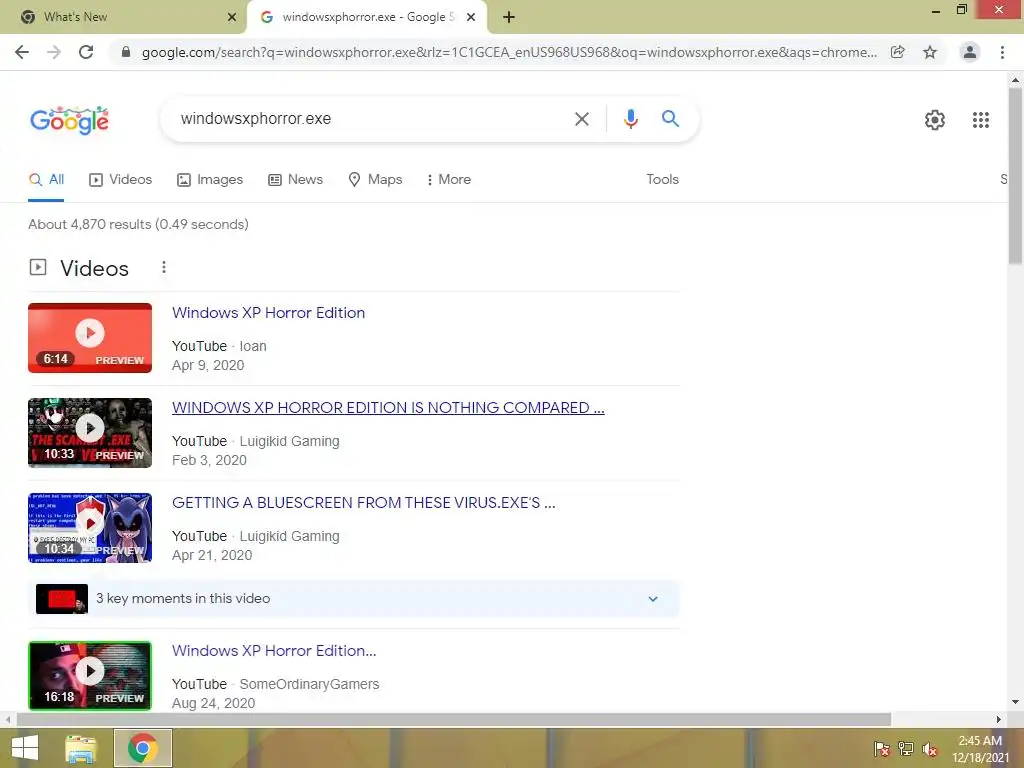Switch to Images results

(210, 180)
